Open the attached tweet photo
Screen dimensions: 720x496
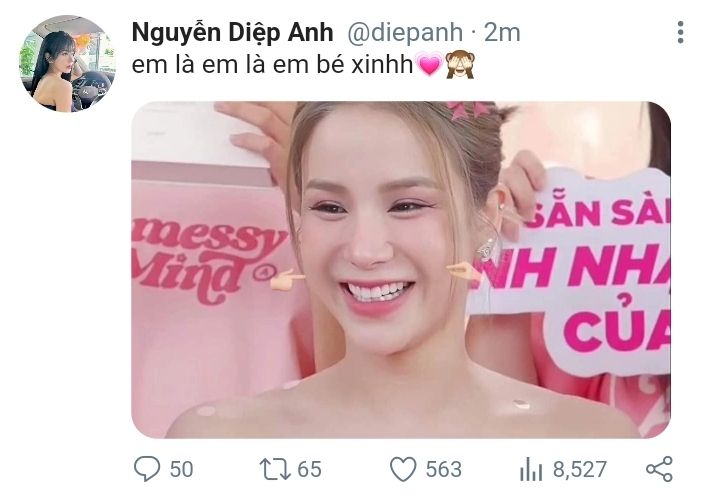coord(401,270)
